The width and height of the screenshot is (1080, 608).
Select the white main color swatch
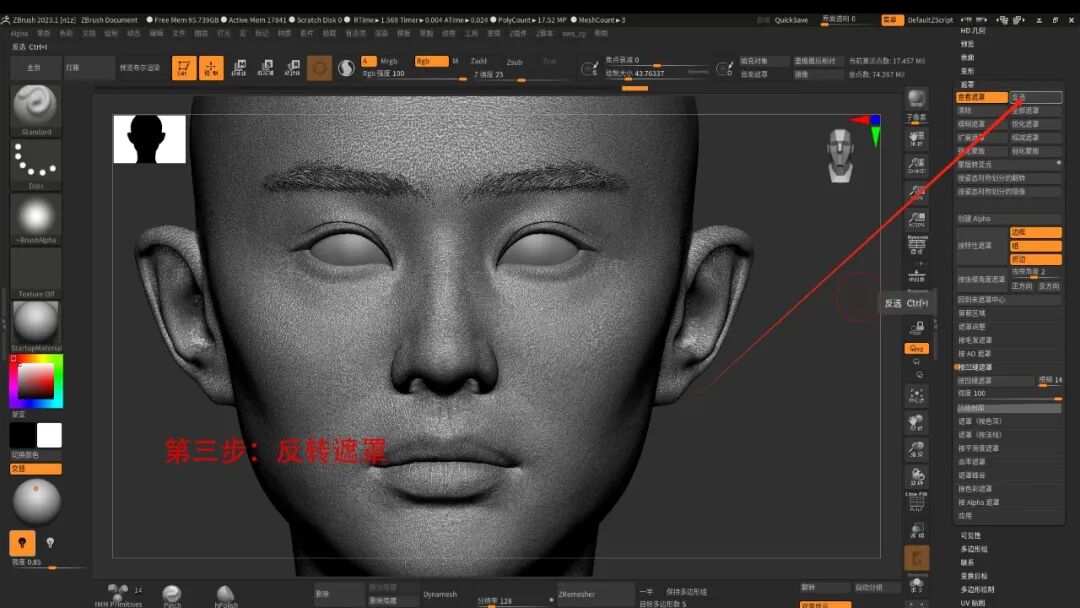(49, 435)
